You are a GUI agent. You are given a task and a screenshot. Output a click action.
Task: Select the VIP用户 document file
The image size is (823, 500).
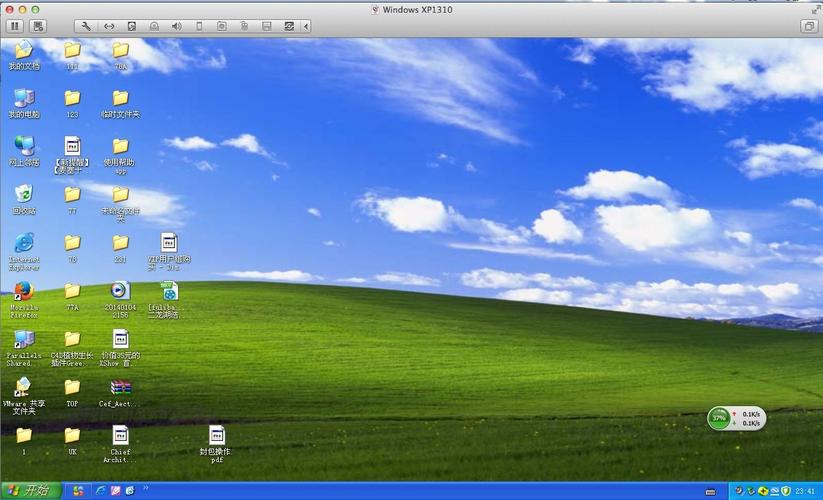(x=169, y=251)
